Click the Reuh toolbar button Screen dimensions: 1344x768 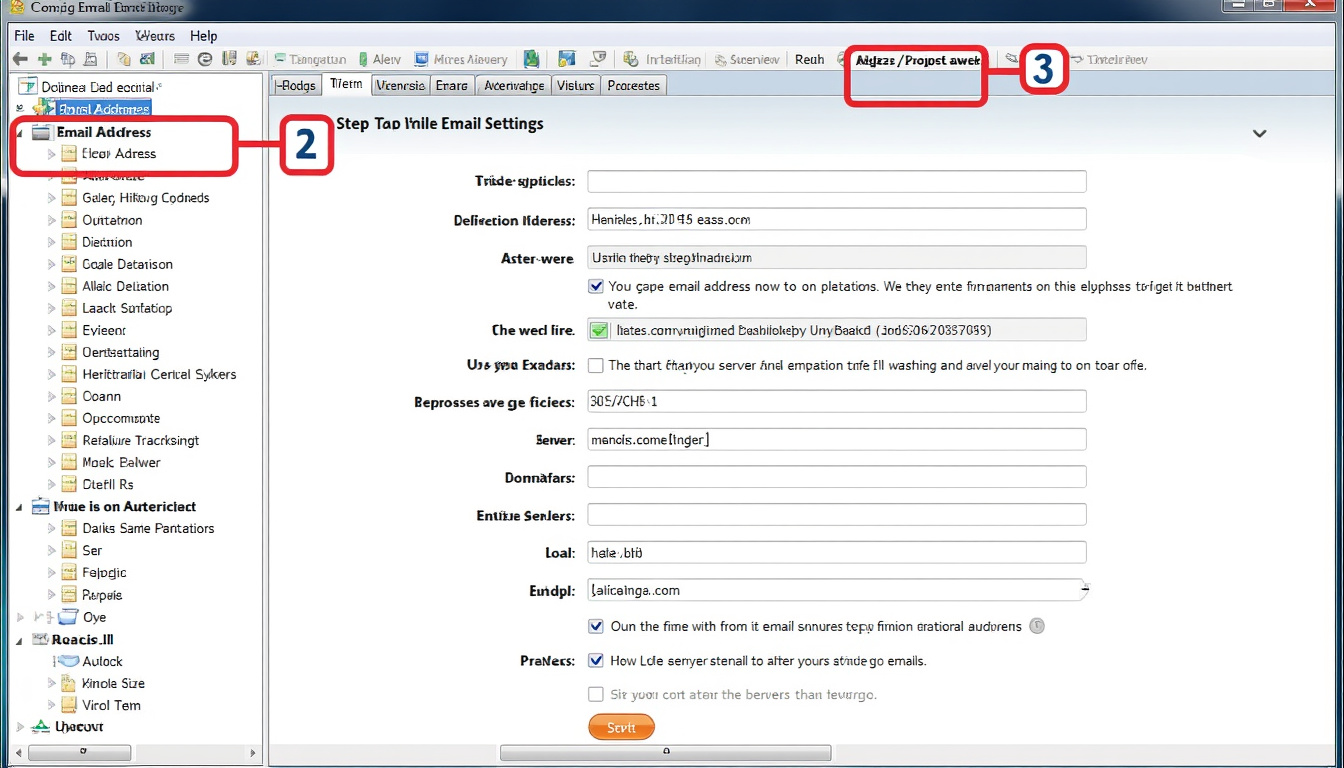pos(809,60)
